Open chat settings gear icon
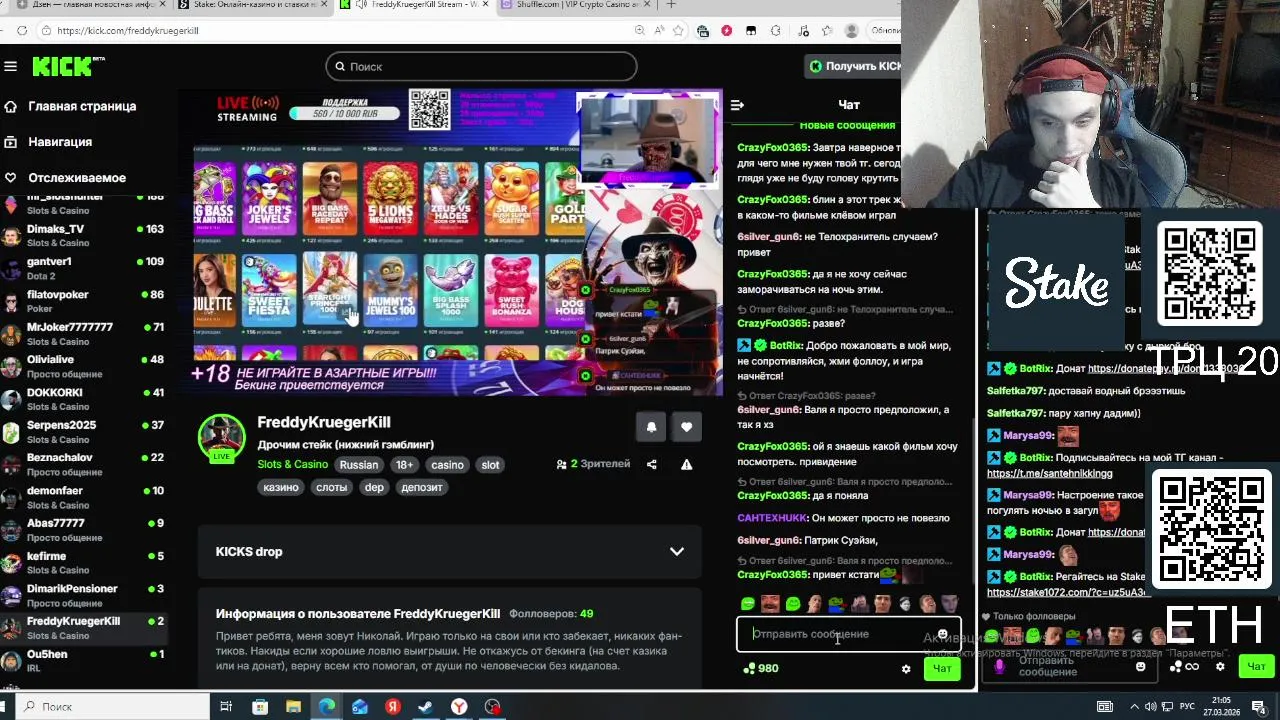This screenshot has width=1280, height=720. [906, 669]
